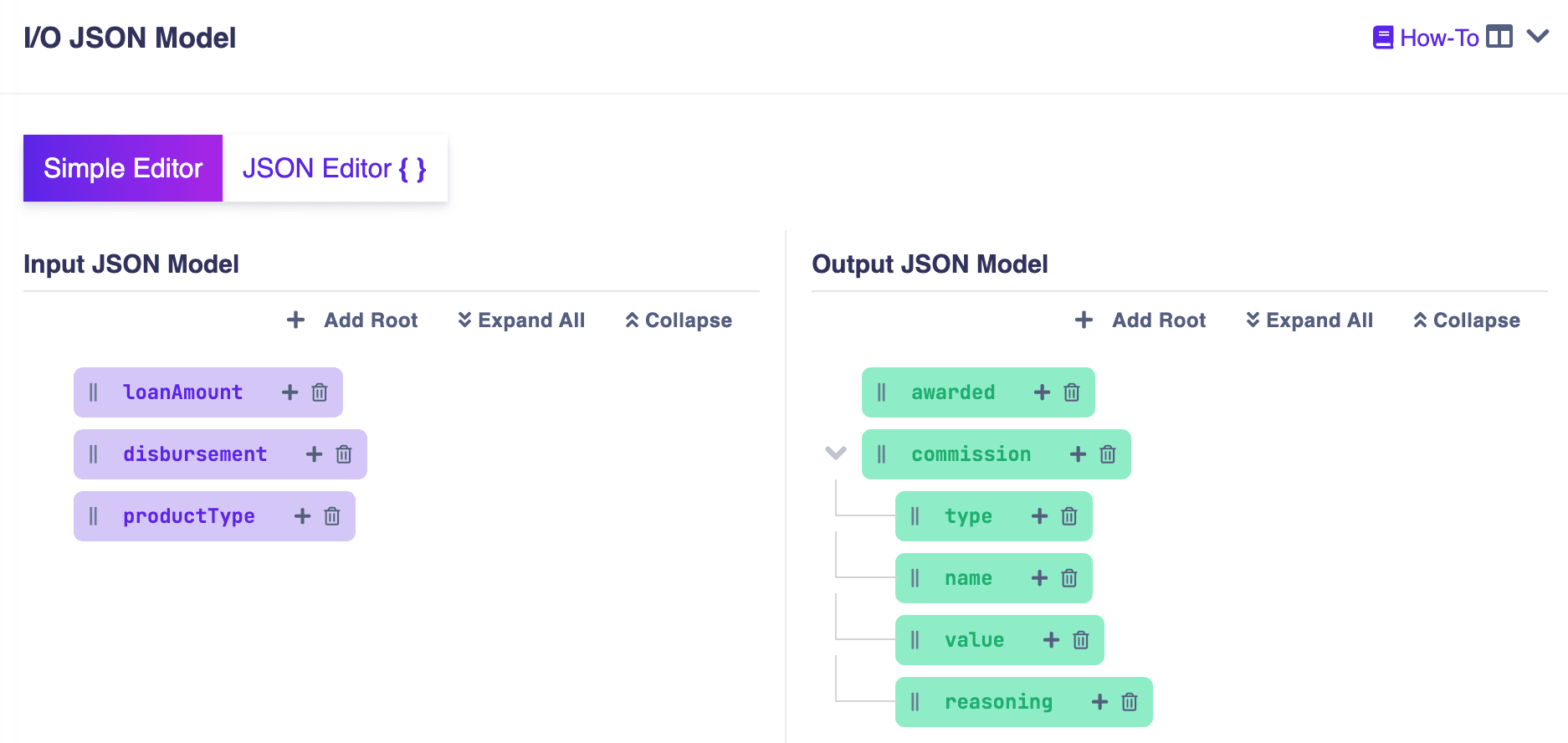Select the value field name
The image size is (1568, 743).
click(x=975, y=640)
